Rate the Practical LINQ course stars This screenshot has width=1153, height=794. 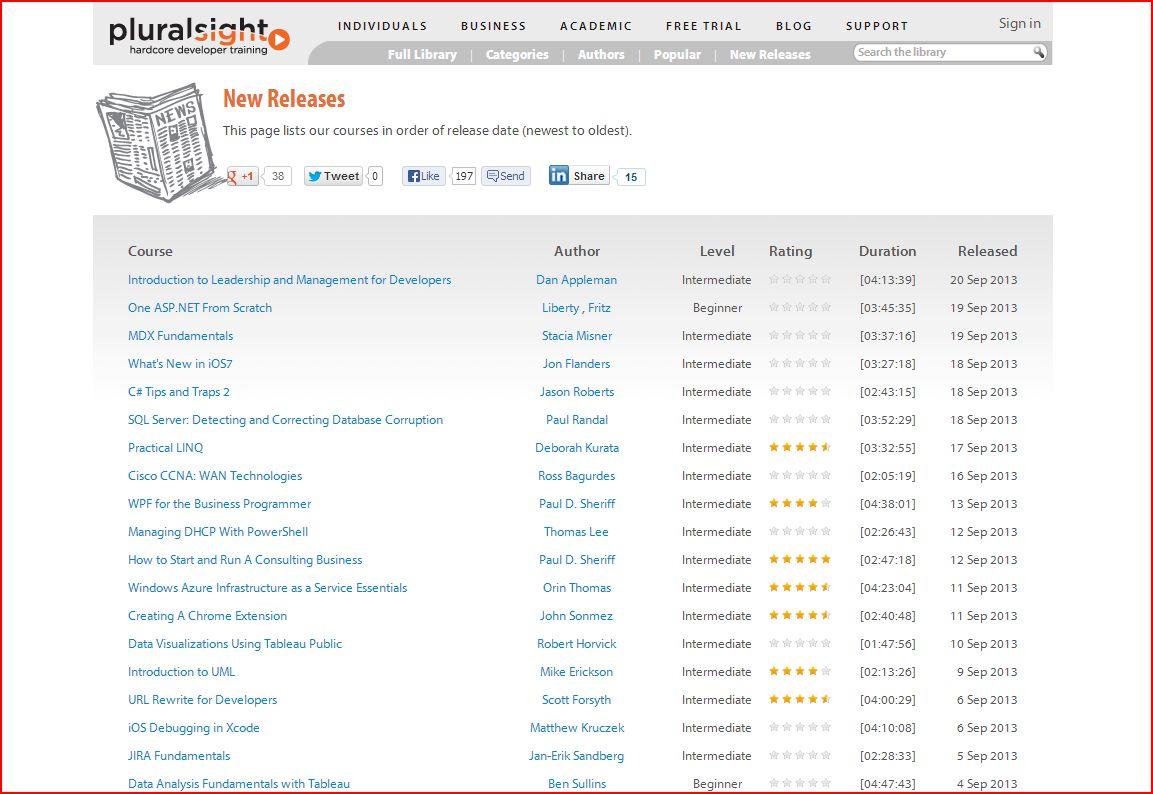[x=800, y=447]
